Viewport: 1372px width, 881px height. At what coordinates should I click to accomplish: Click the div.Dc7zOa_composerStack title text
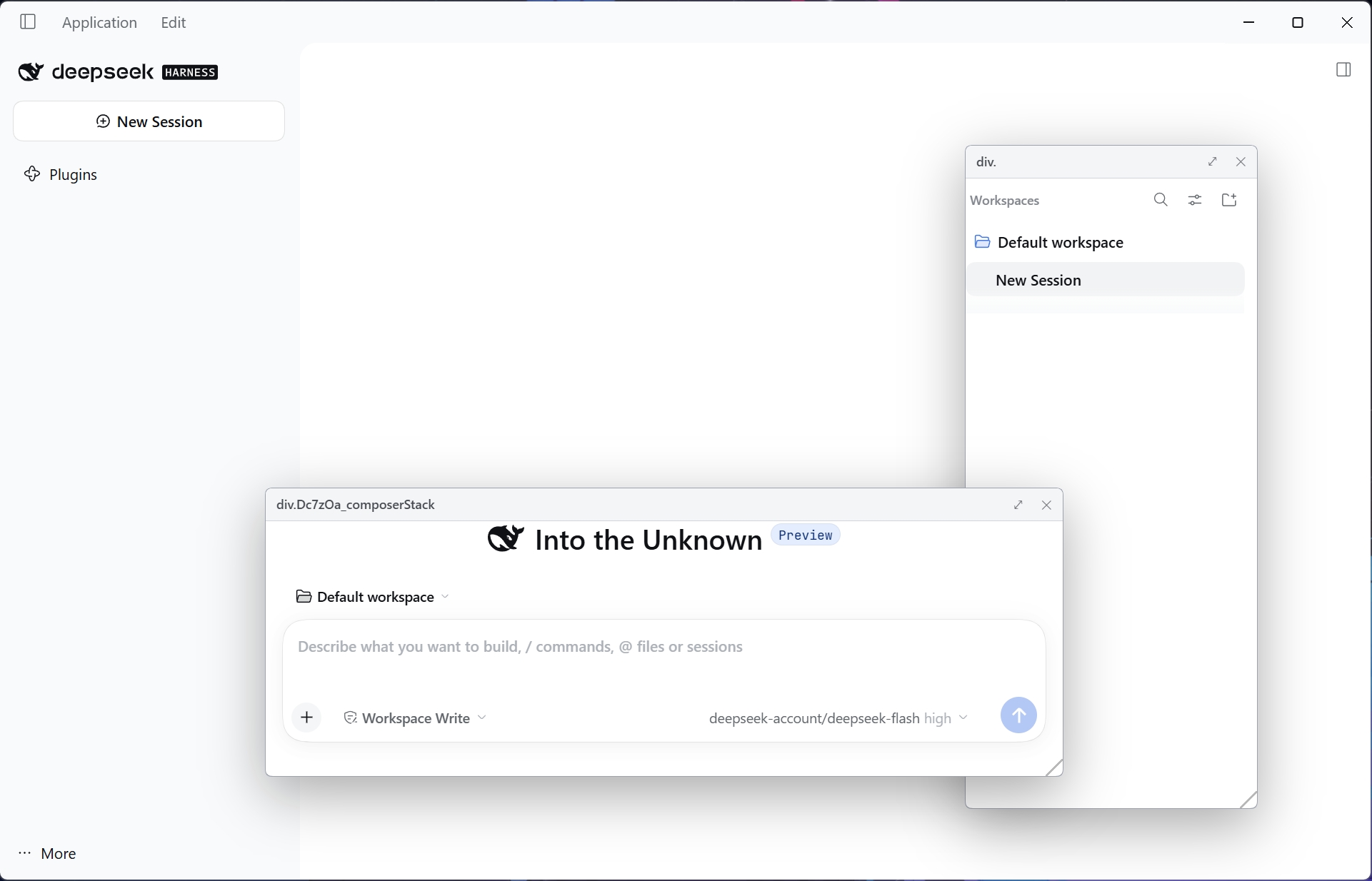[x=356, y=505]
